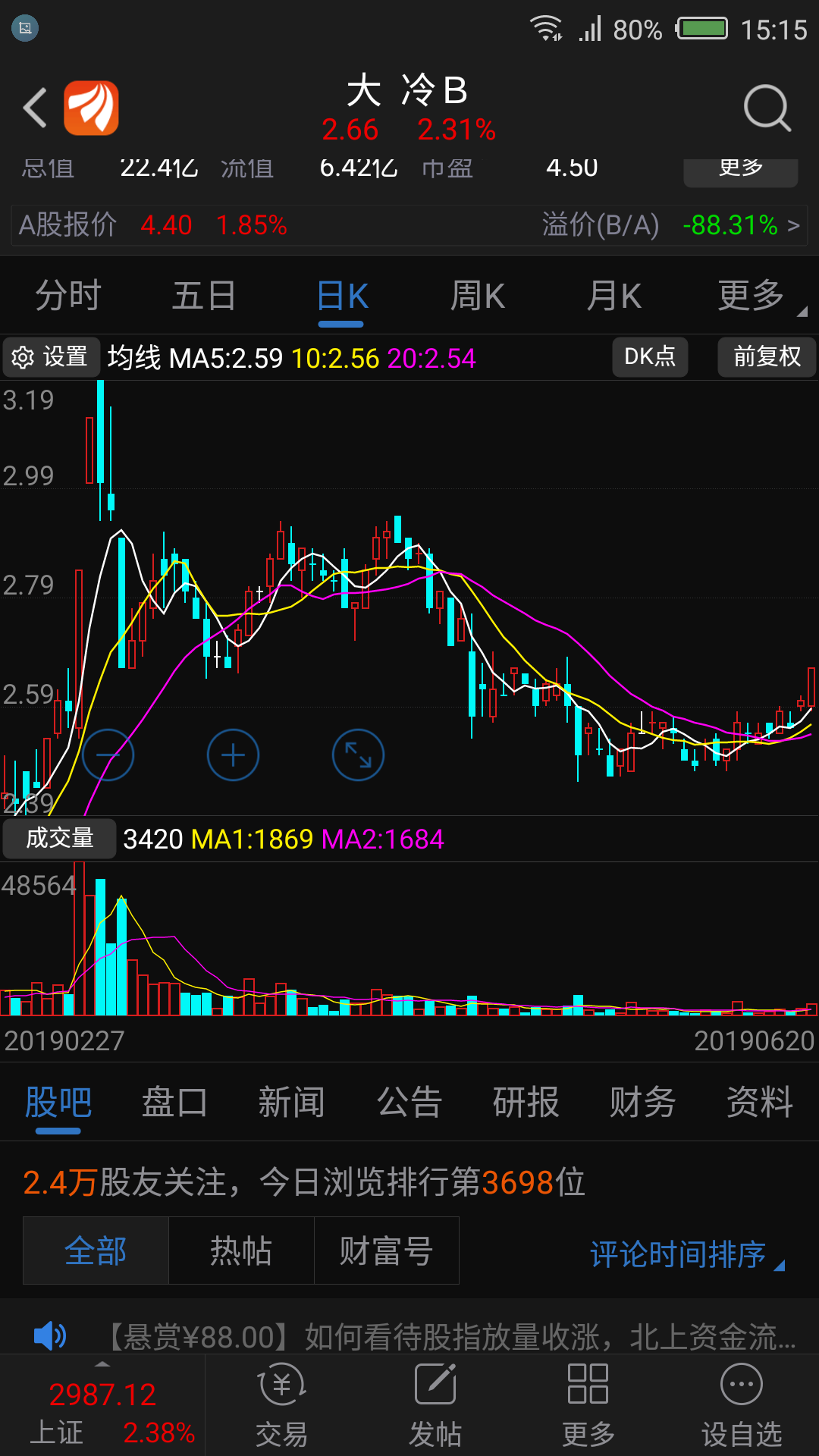Viewport: 819px width, 1456px height.
Task: Open A股报价 premium detail arrow
Action: point(793,225)
